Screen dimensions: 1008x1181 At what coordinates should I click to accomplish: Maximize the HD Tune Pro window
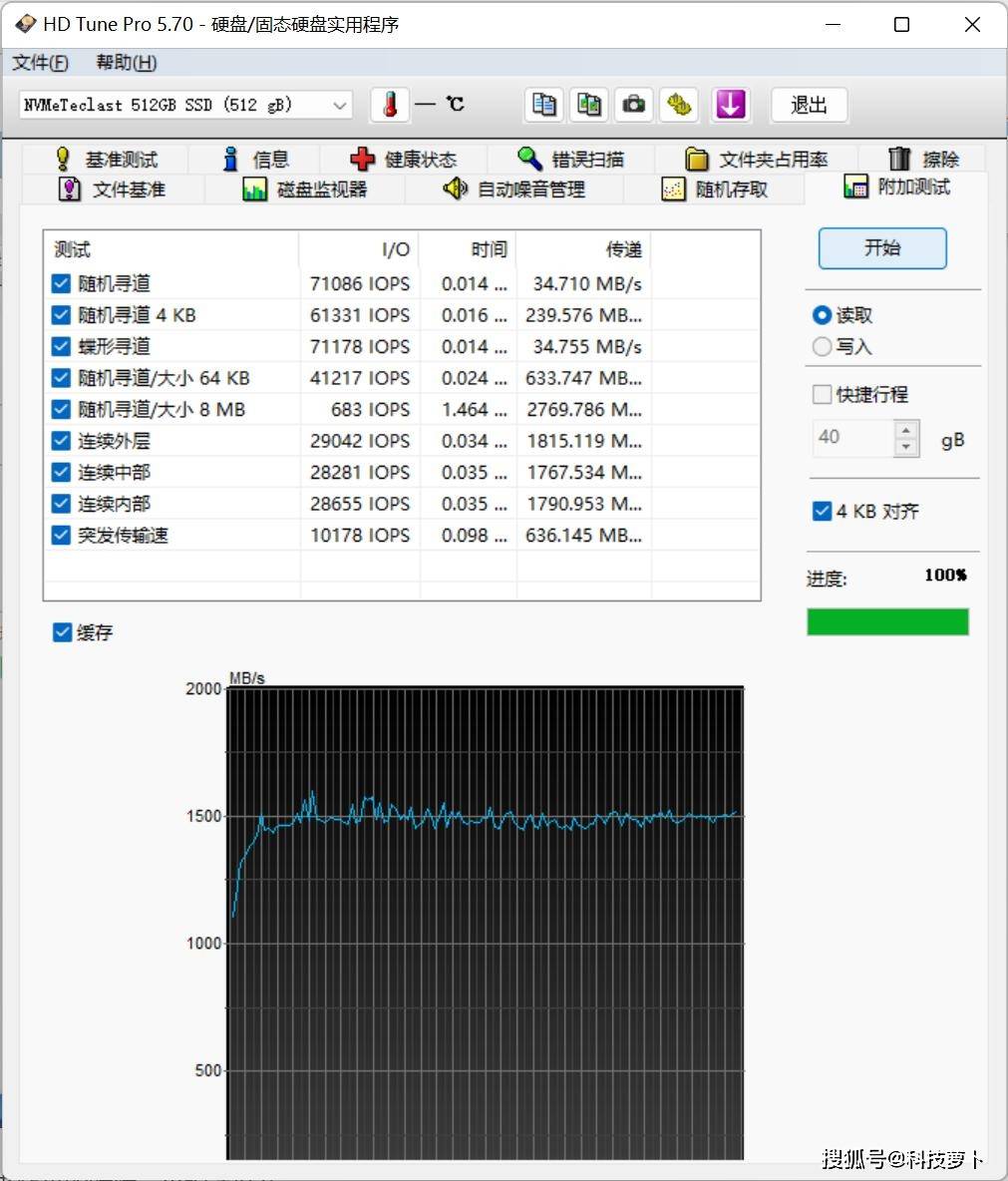click(x=901, y=24)
